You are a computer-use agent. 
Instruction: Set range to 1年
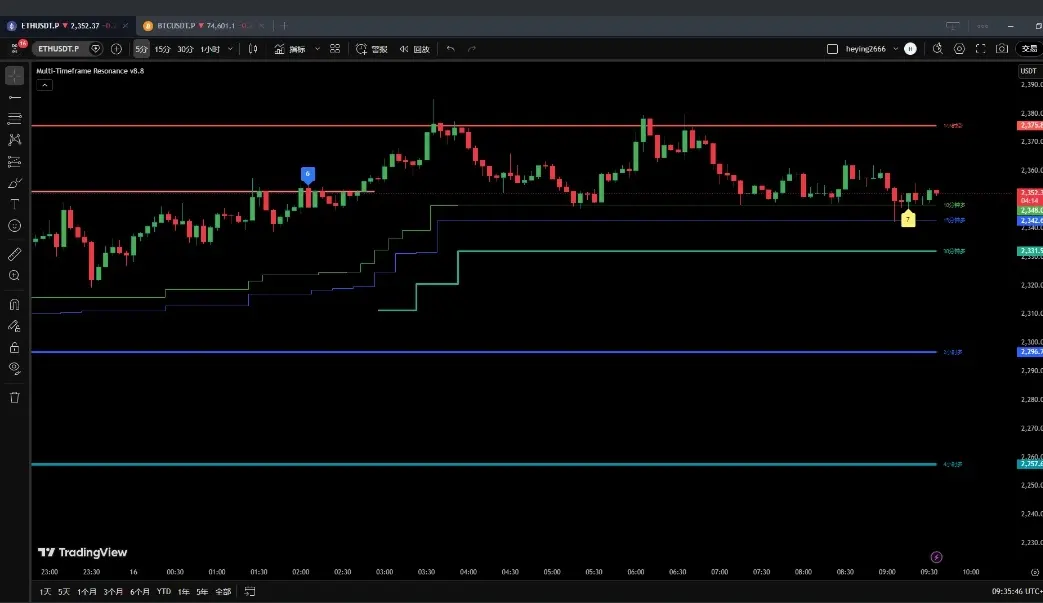pos(184,592)
